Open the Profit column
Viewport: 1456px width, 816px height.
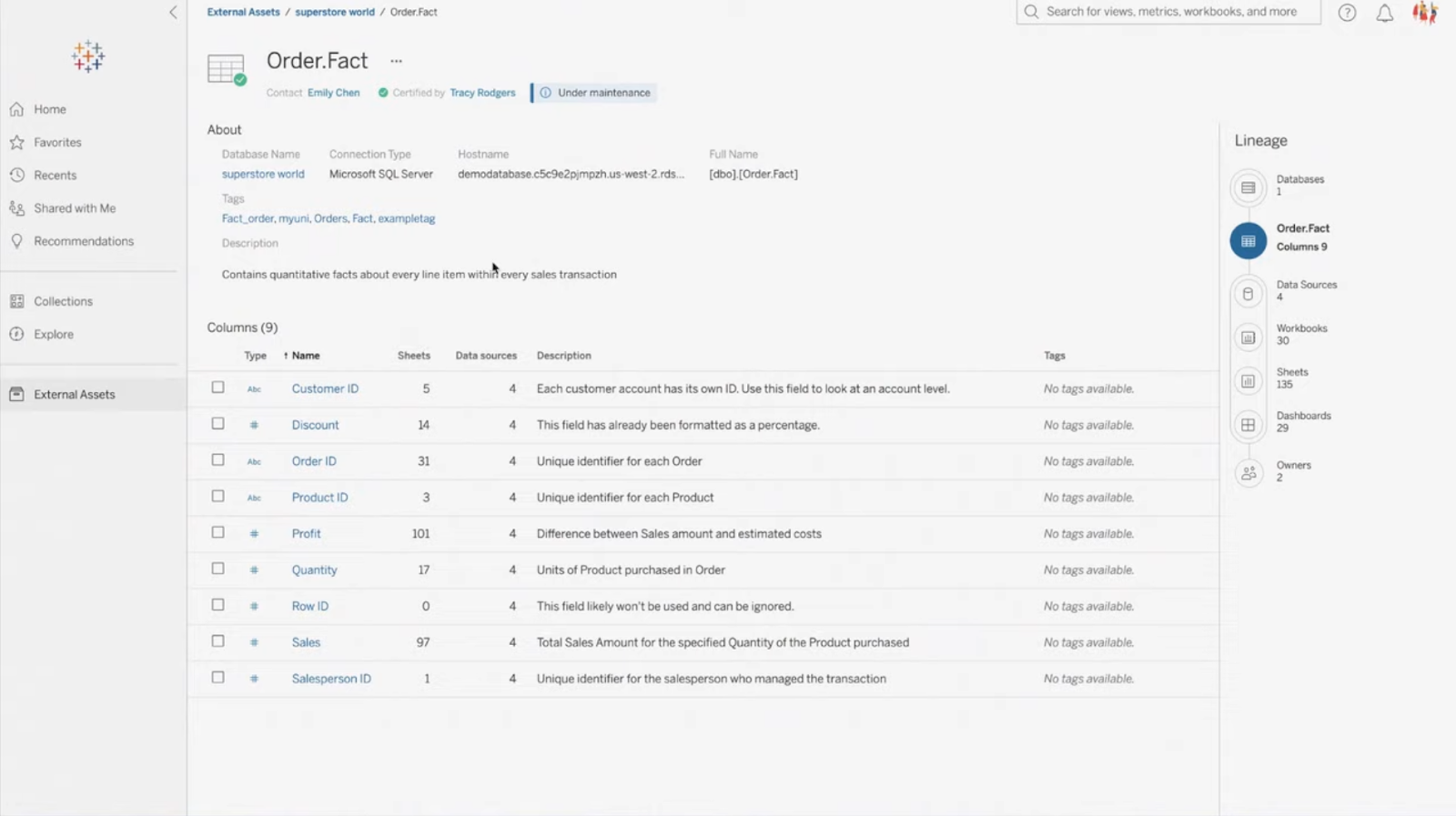coord(306,534)
